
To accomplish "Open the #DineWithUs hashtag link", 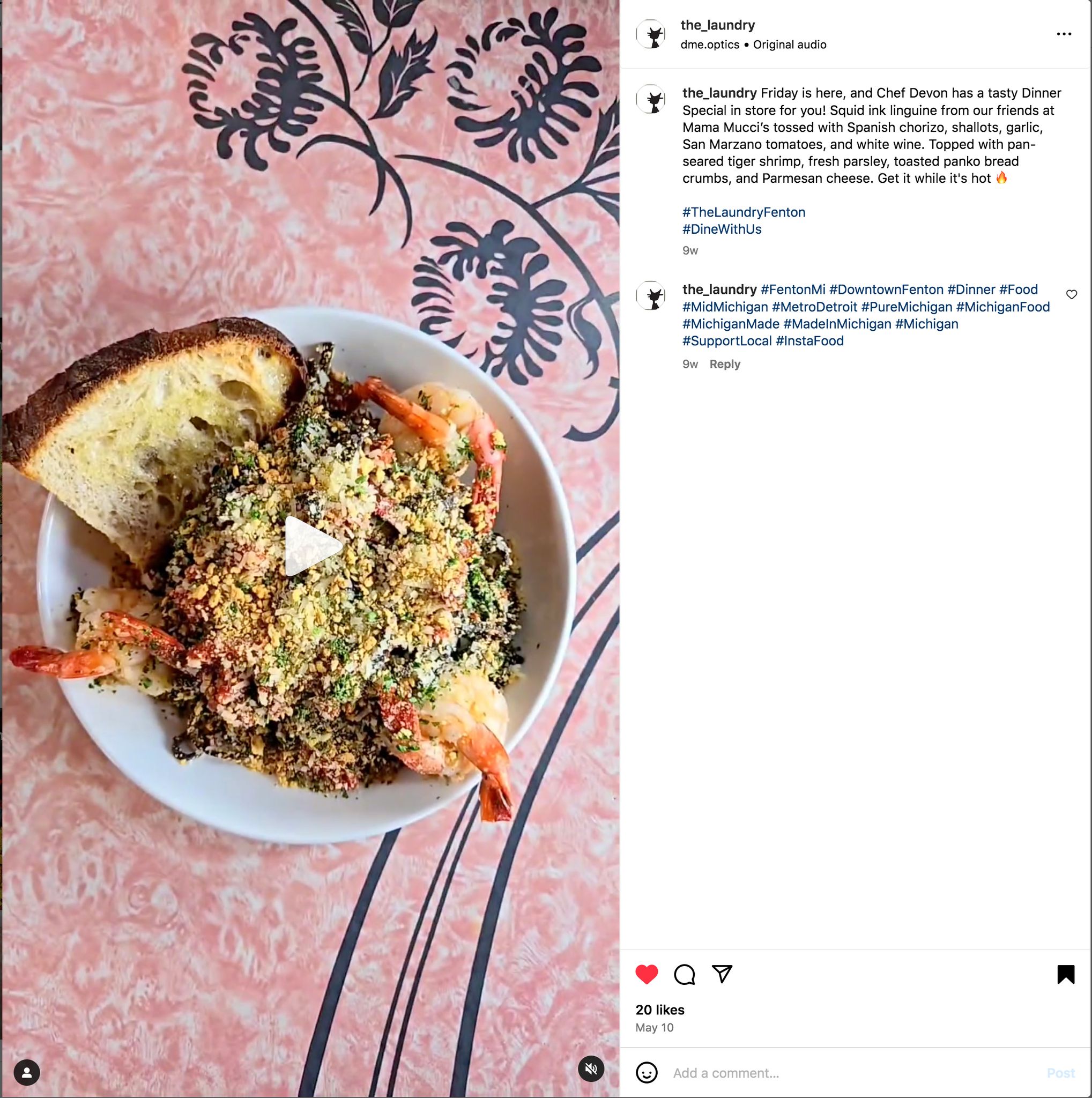I will pos(722,229).
